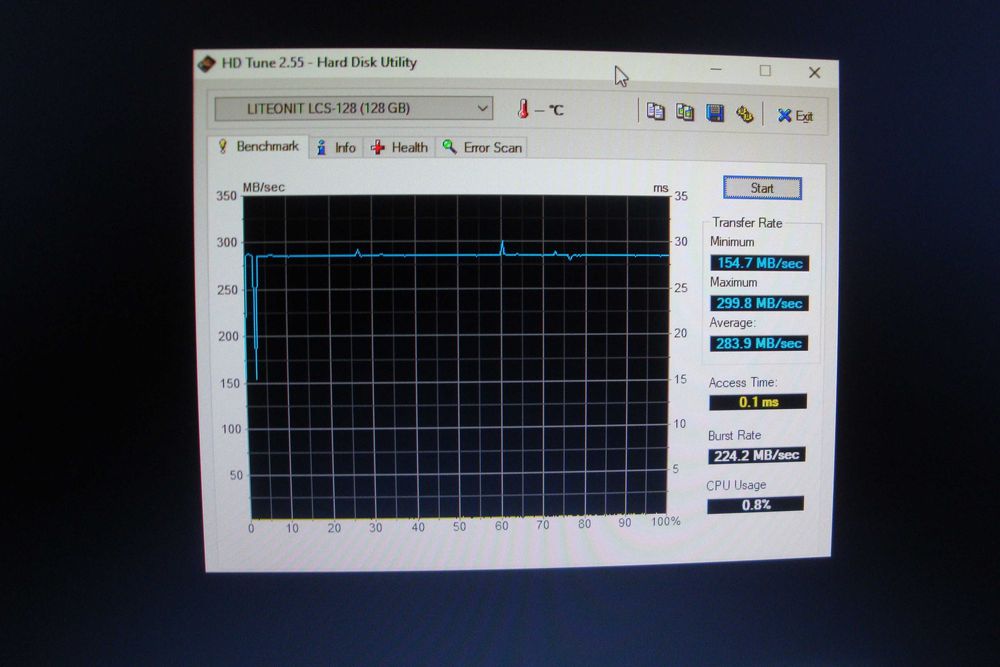Click the thermometer temperature indicator
Screen dimensions: 1000x667
coord(541,109)
